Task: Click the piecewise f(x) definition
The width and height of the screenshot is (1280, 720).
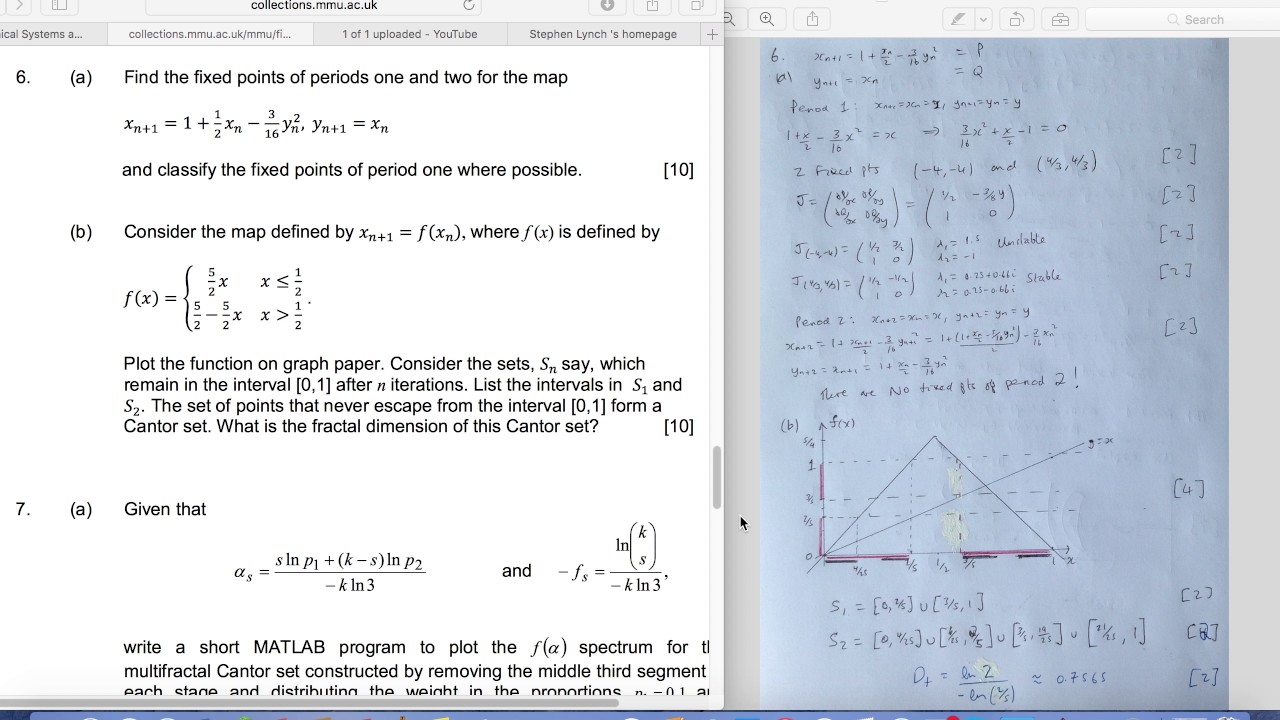Action: 217,298
